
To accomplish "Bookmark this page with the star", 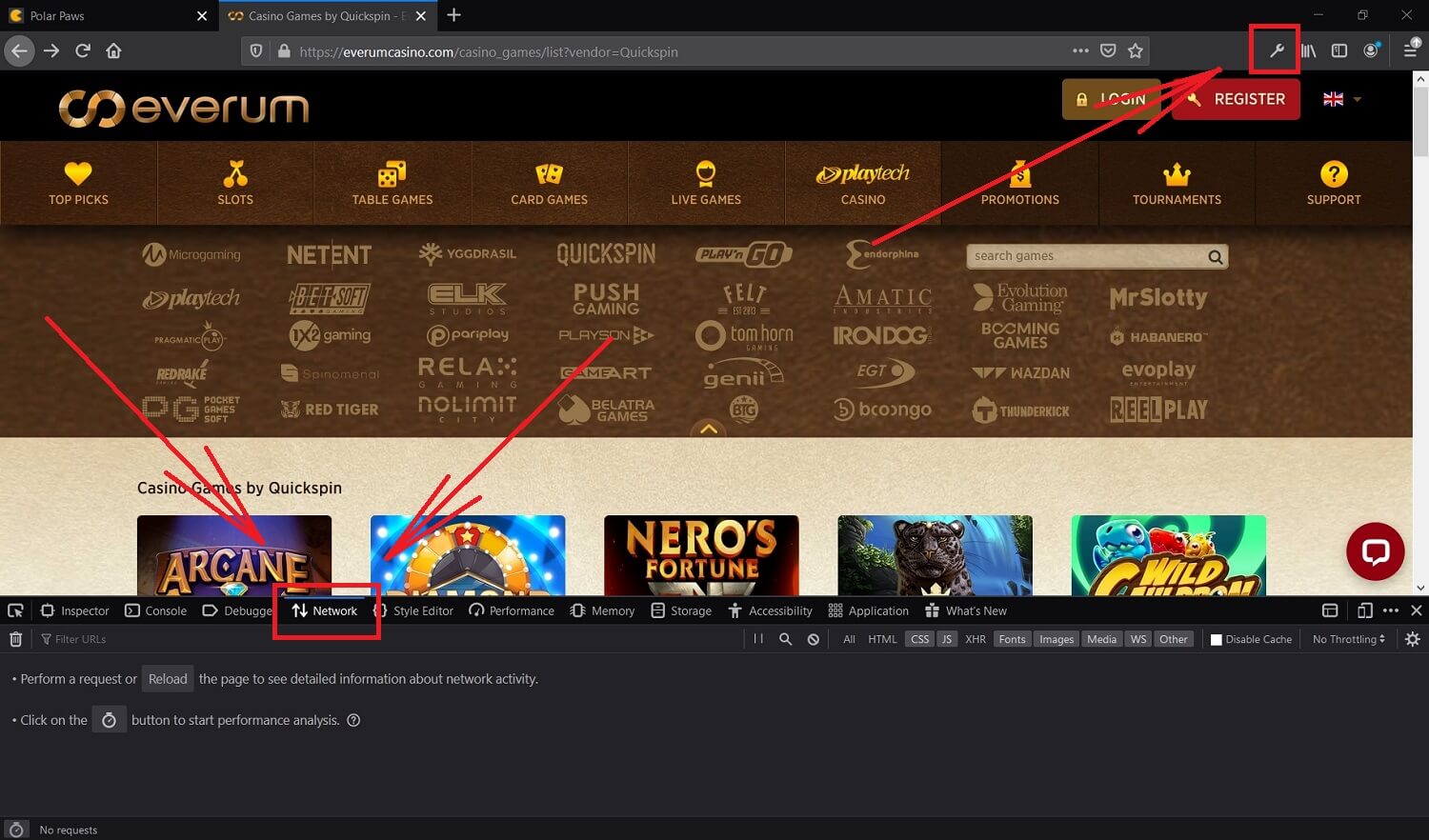I will click(x=1136, y=51).
